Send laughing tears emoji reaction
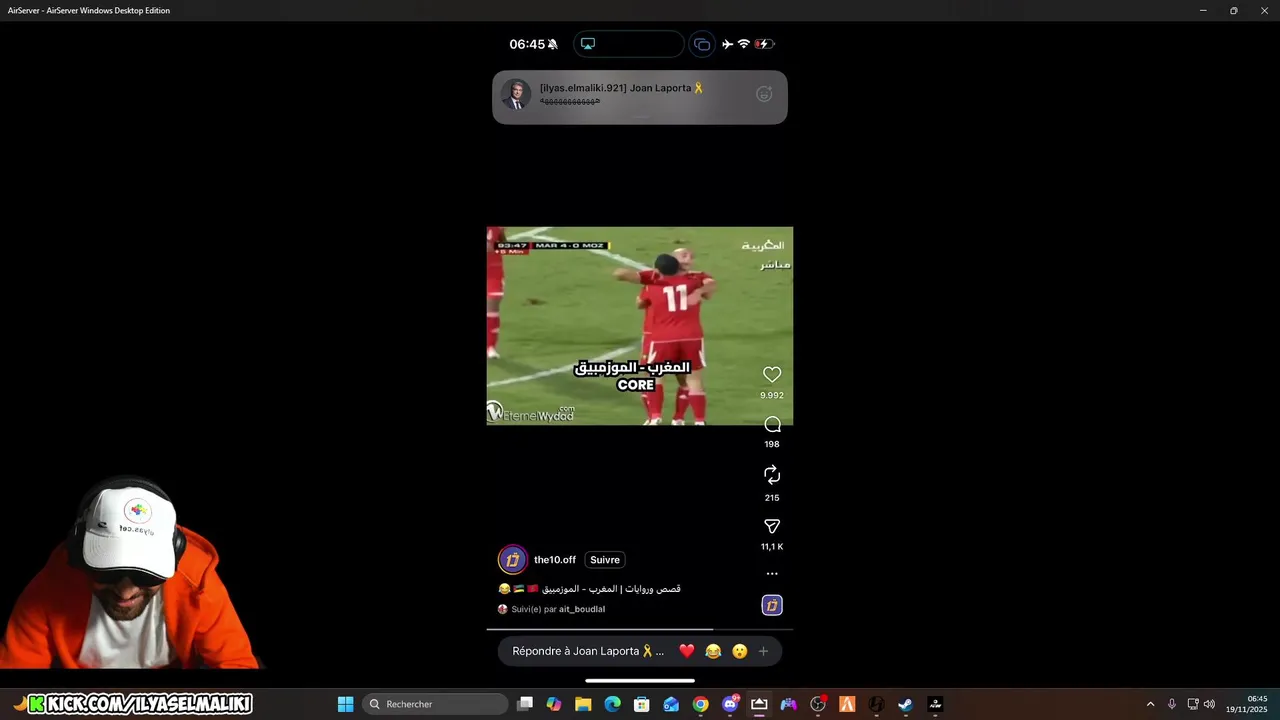 pos(713,651)
